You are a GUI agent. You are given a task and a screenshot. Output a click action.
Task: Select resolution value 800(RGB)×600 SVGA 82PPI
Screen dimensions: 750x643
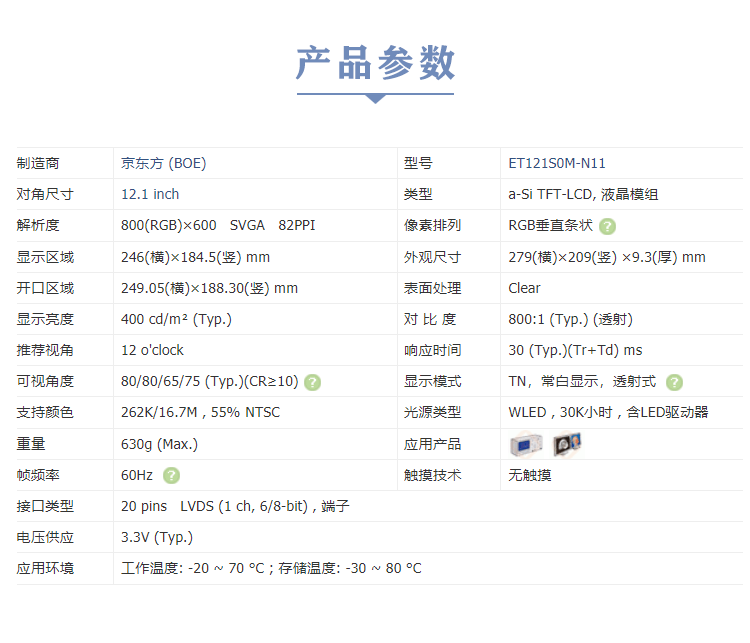click(218, 225)
